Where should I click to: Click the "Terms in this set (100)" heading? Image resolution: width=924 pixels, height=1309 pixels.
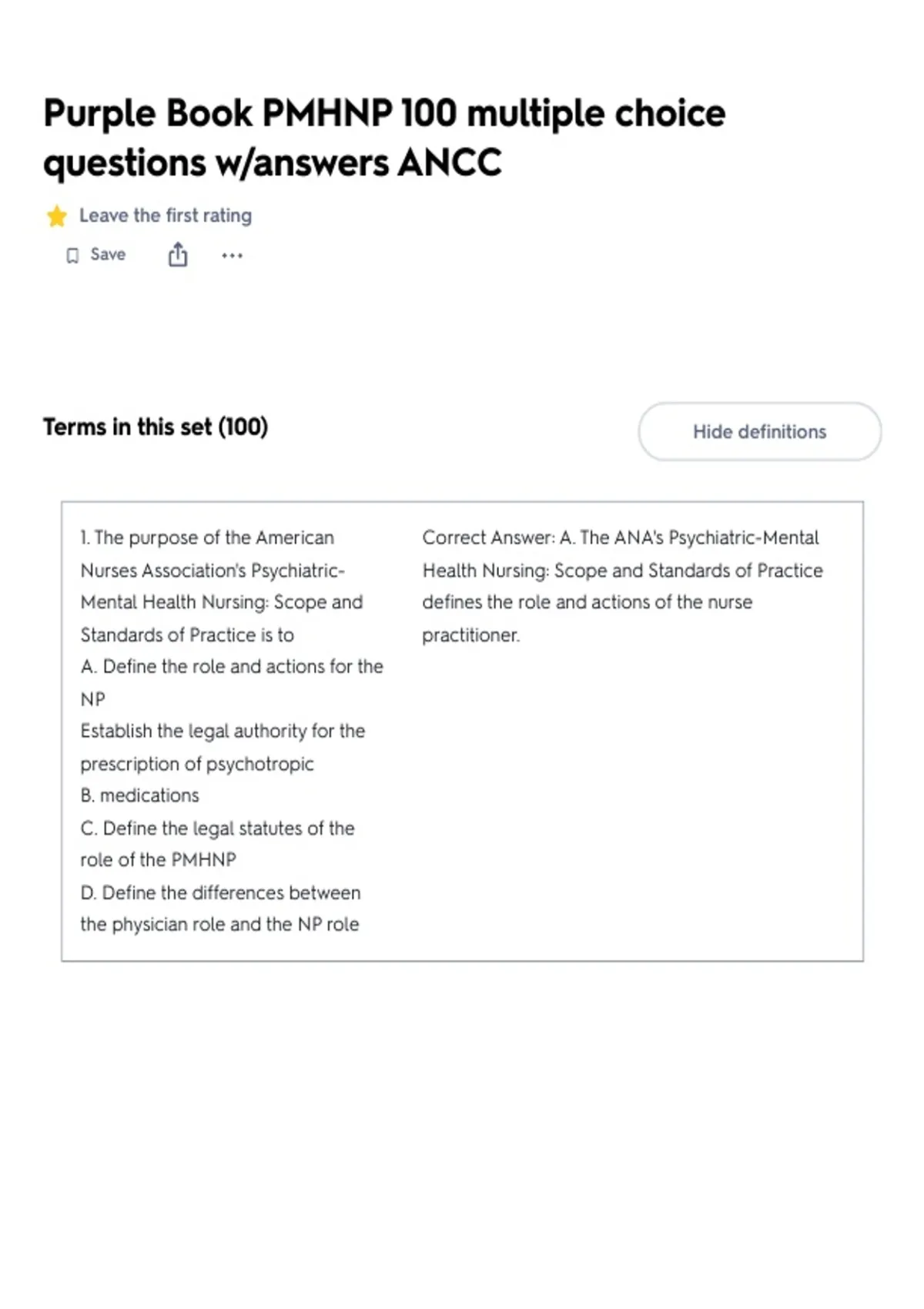[156, 427]
